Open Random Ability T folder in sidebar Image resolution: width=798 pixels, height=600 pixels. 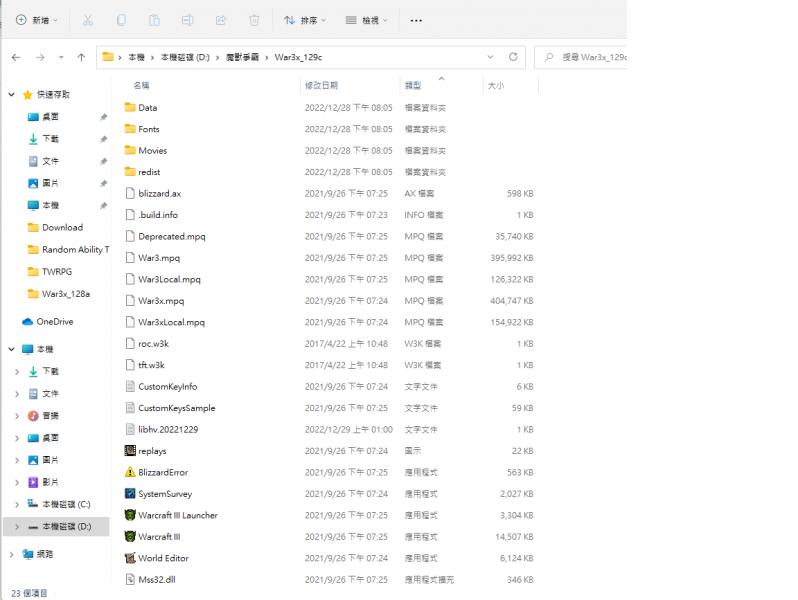click(x=75, y=249)
